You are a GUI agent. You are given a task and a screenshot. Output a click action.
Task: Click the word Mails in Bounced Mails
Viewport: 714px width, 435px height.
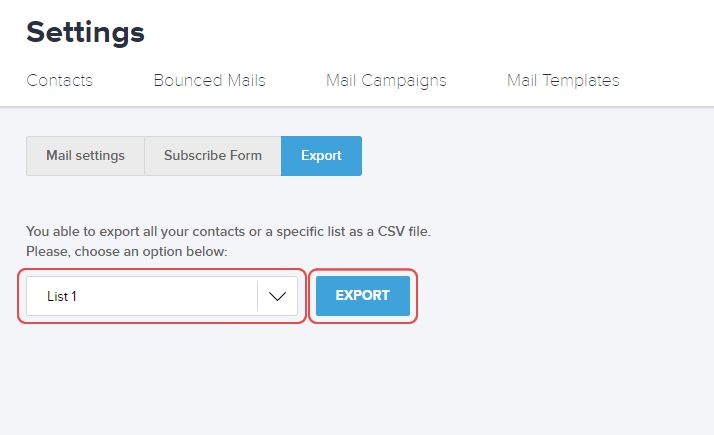pos(245,80)
